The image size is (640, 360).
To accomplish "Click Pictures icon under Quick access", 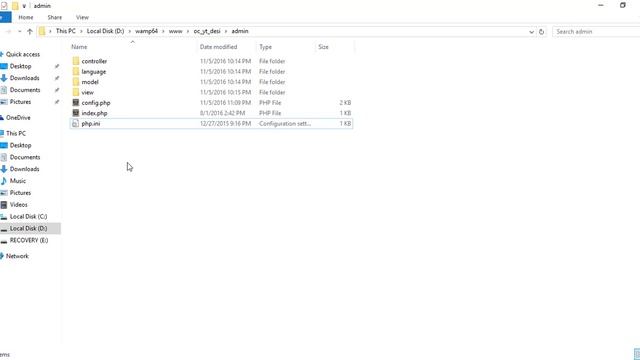I will pyautogui.click(x=4, y=102).
